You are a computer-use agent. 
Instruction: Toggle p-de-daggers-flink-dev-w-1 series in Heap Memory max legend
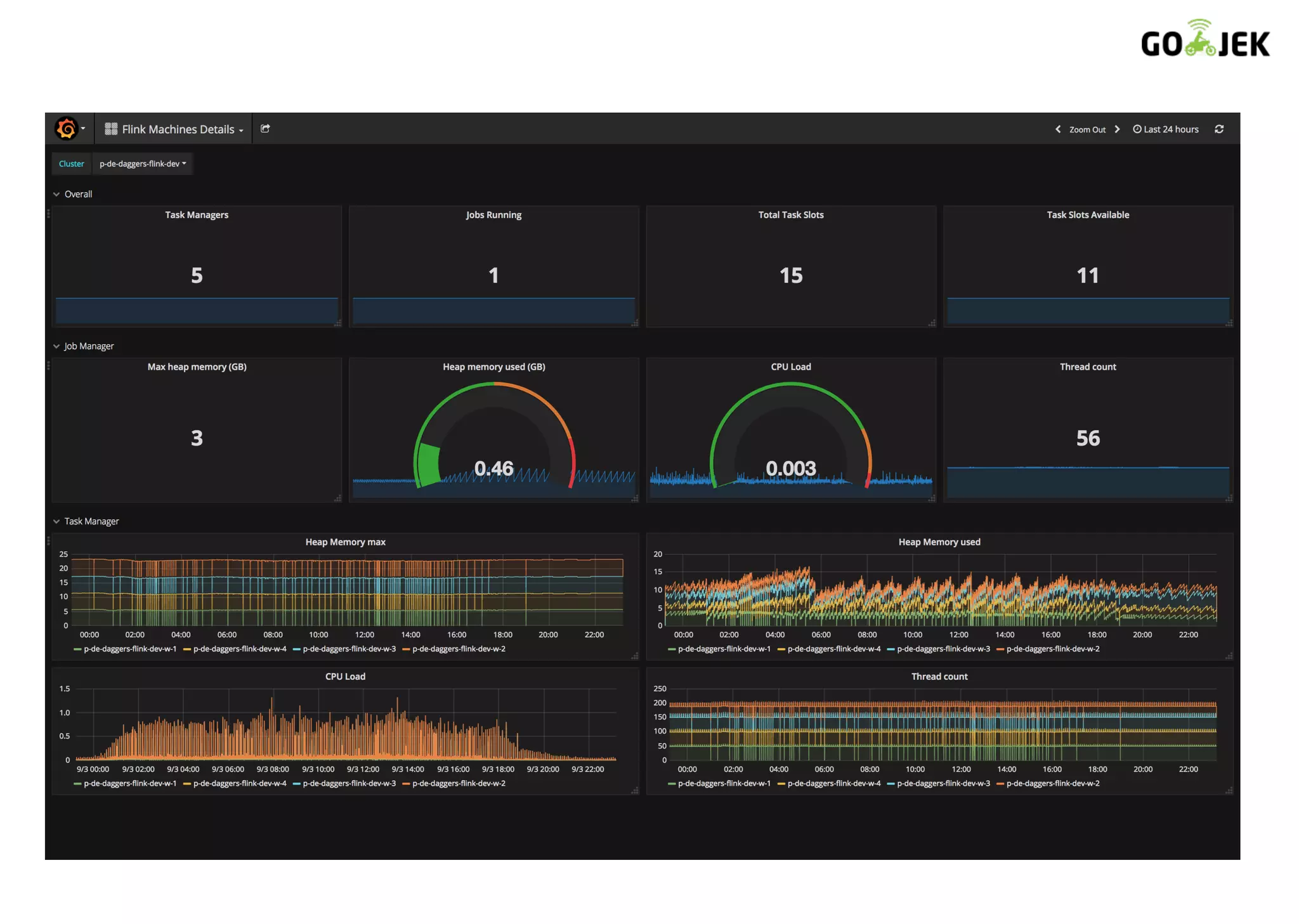point(129,649)
